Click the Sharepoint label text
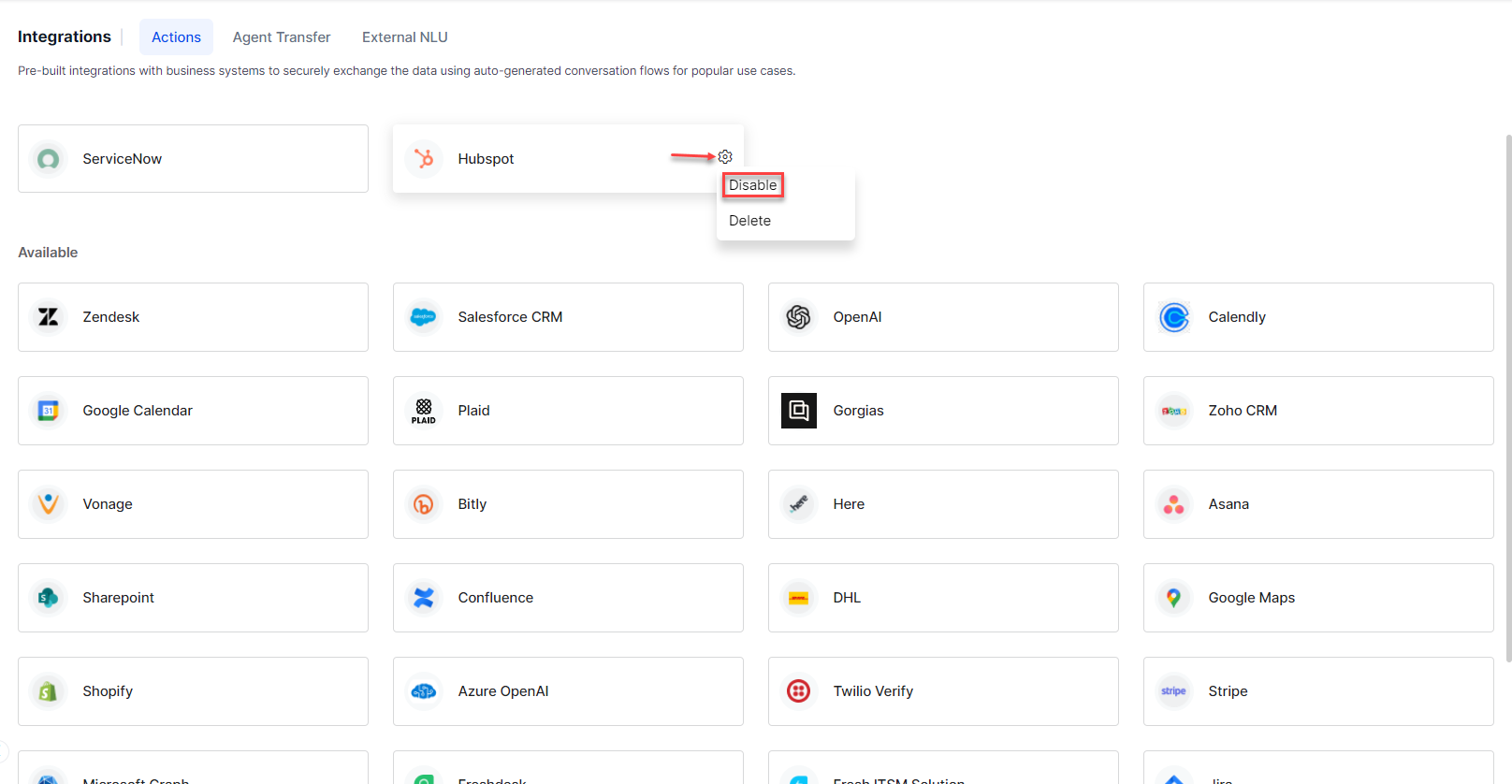Viewport: 1512px width, 784px height. point(118,598)
